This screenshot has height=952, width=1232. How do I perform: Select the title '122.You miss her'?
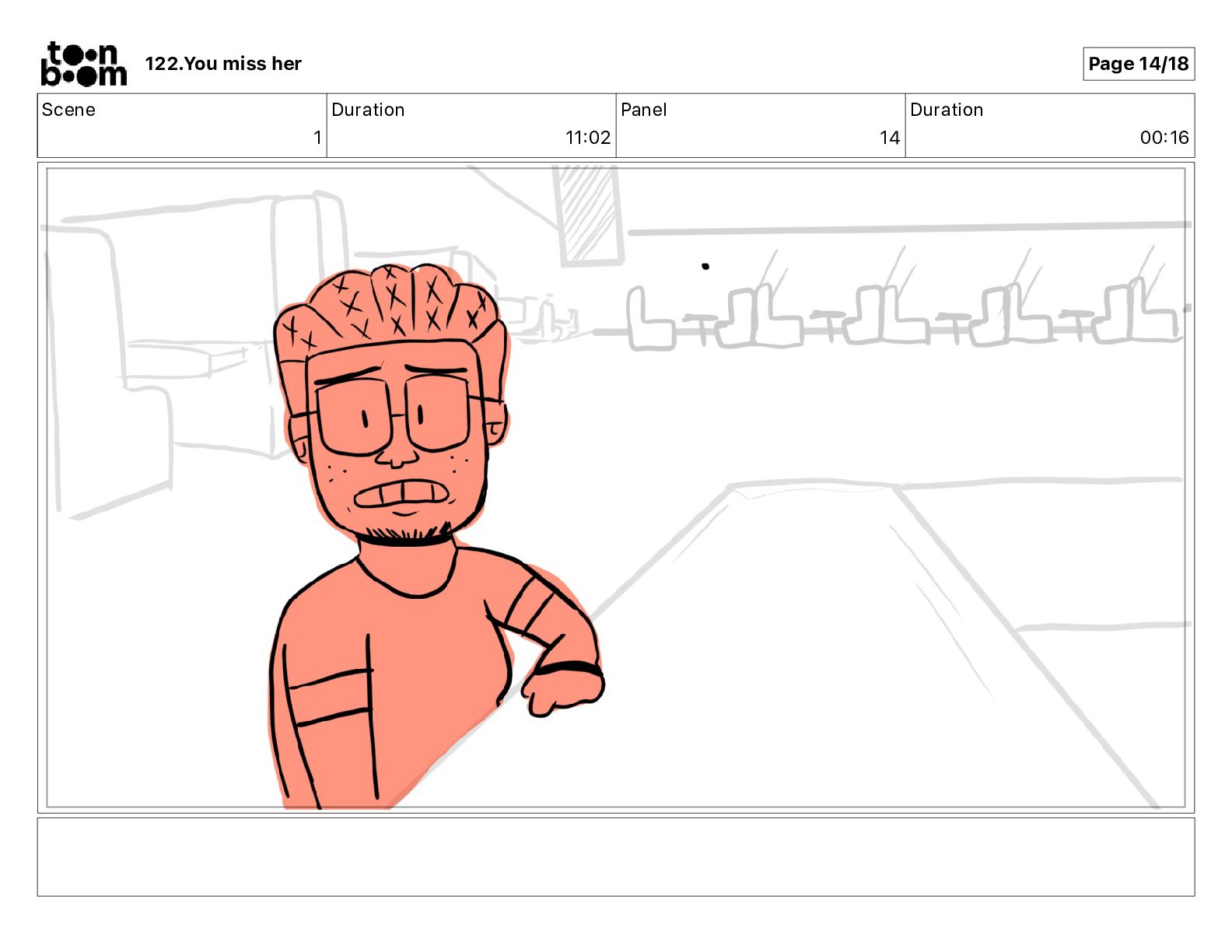(223, 64)
